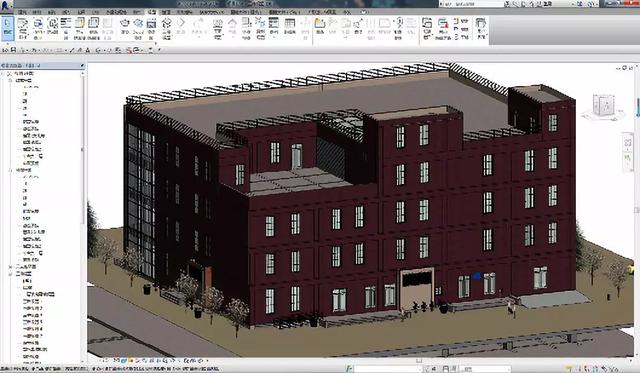This screenshot has height=373, width=640.
Task: Select the Modify arrow tool in ribbon
Action: coord(7,28)
